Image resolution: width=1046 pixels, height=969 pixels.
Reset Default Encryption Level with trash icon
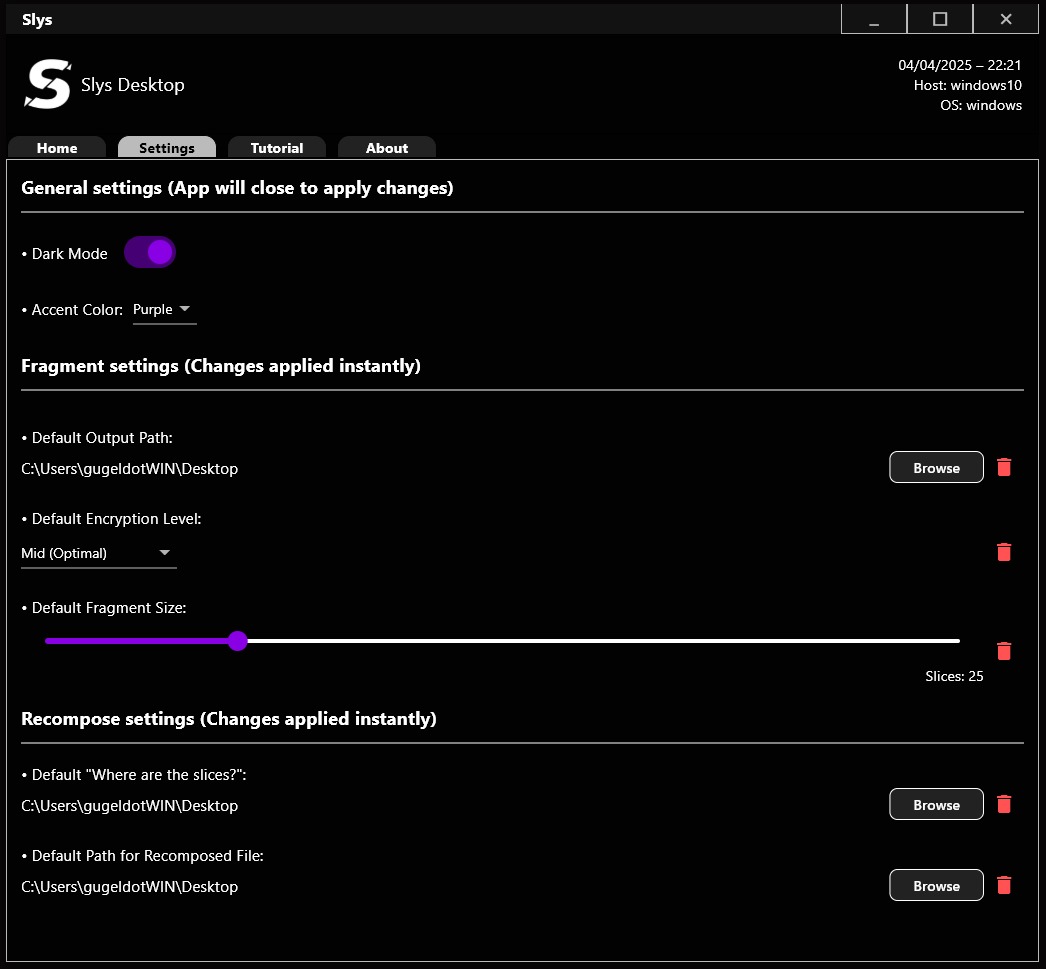pos(1004,552)
